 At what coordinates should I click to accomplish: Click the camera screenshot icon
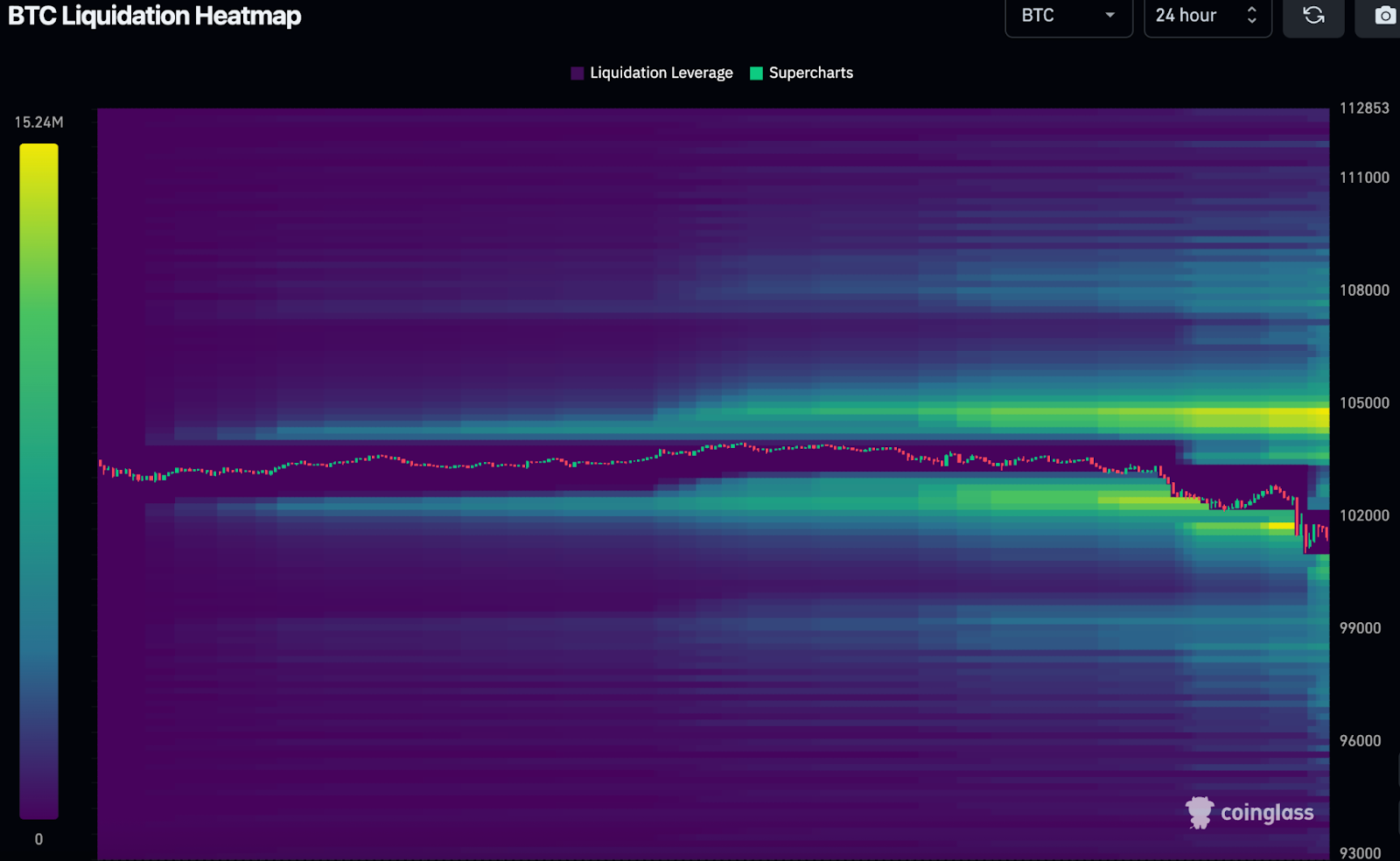click(1383, 16)
